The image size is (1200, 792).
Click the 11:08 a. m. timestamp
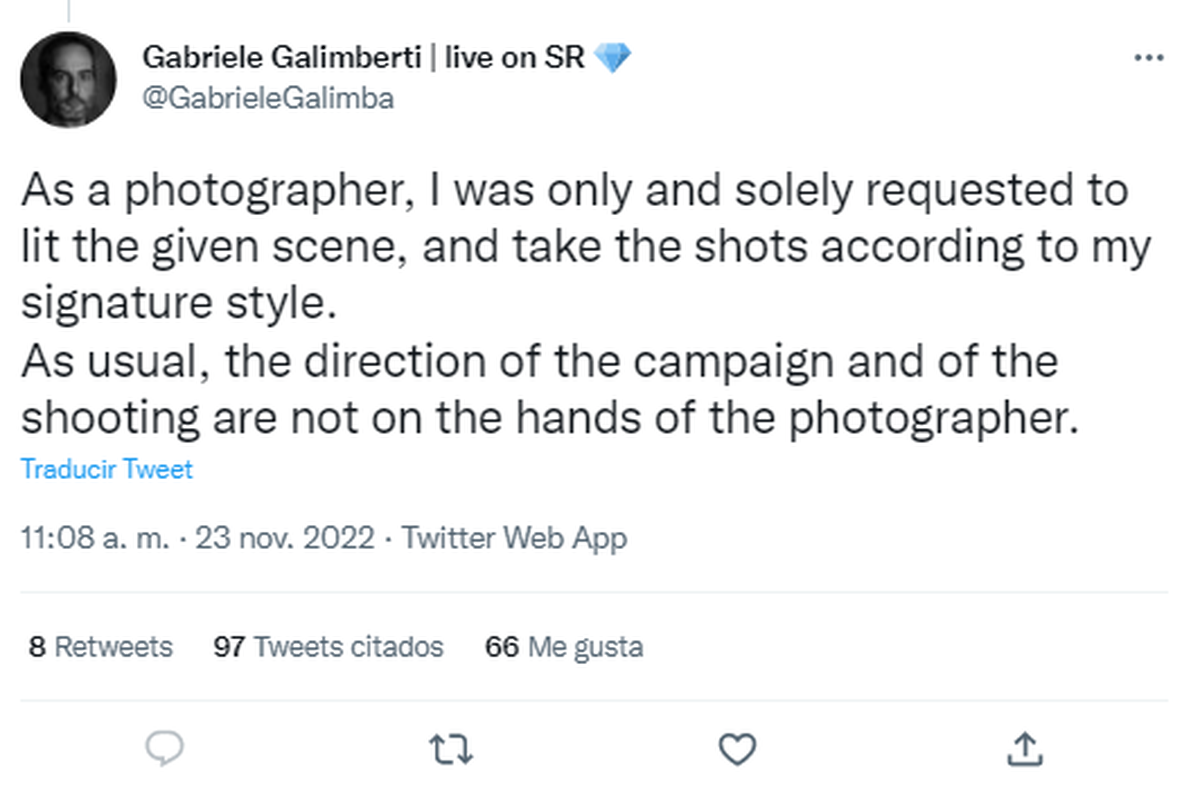(x=96, y=538)
